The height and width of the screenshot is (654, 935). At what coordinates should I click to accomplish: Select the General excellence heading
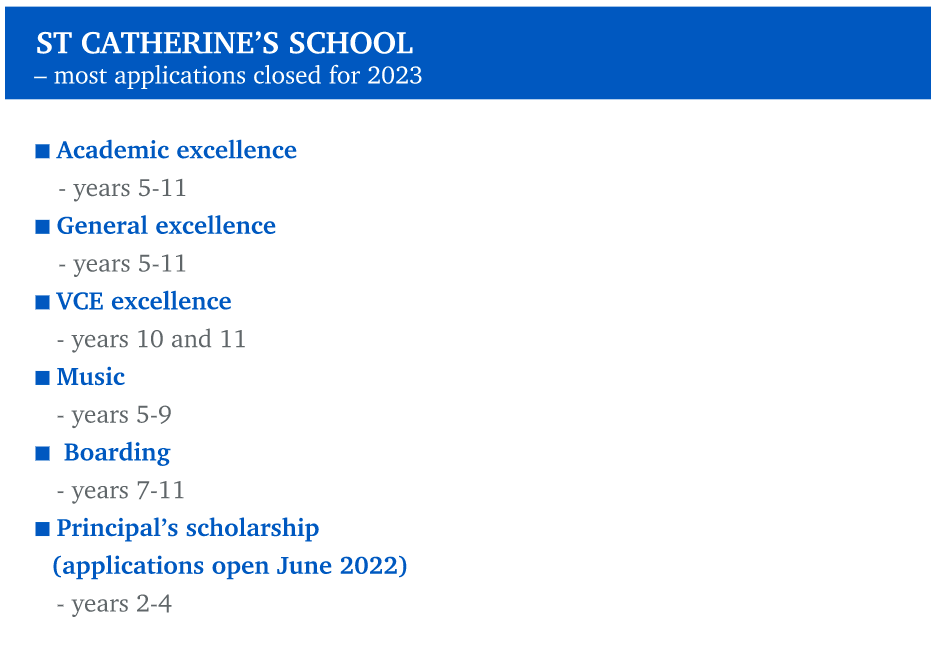[166, 226]
